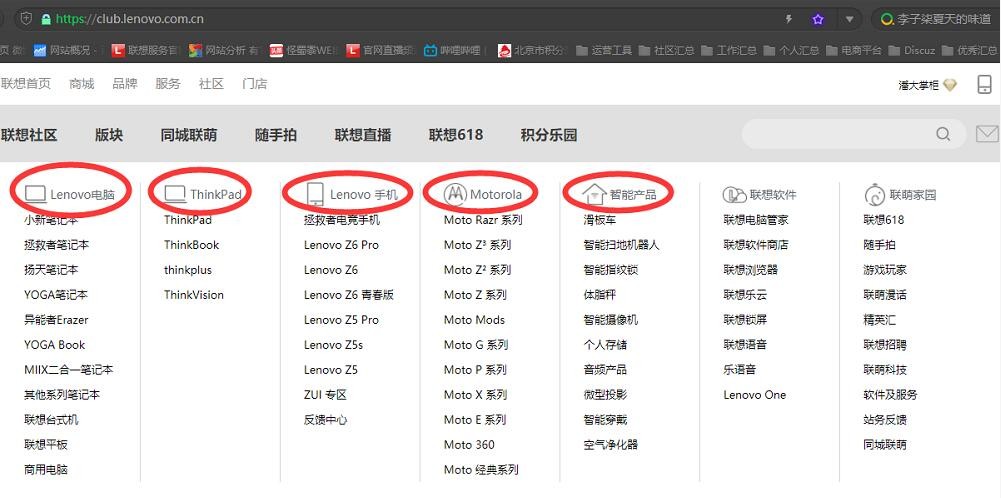This screenshot has height=498, width=1001.
Task: Open the 电商平台 bookmark folder
Action: [854, 50]
